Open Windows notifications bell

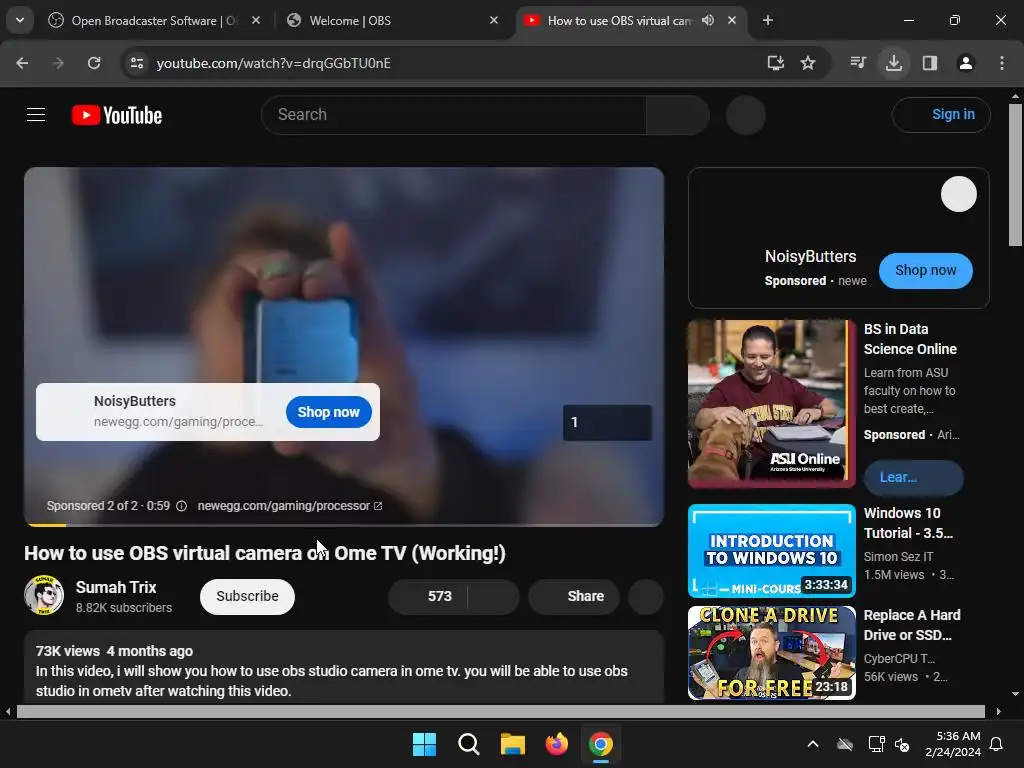pyautogui.click(x=997, y=744)
